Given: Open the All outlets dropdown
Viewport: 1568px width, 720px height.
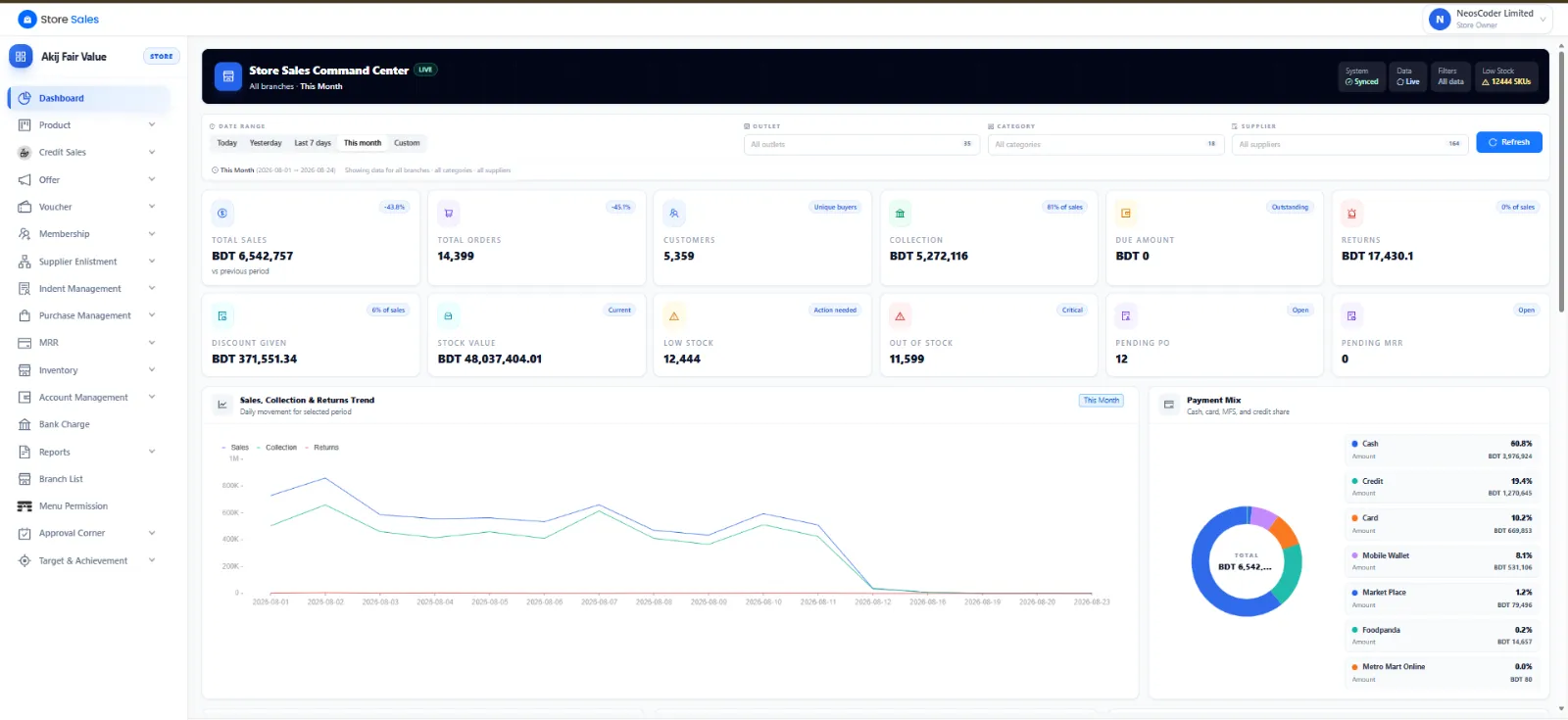Looking at the screenshot, I should (x=861, y=144).
